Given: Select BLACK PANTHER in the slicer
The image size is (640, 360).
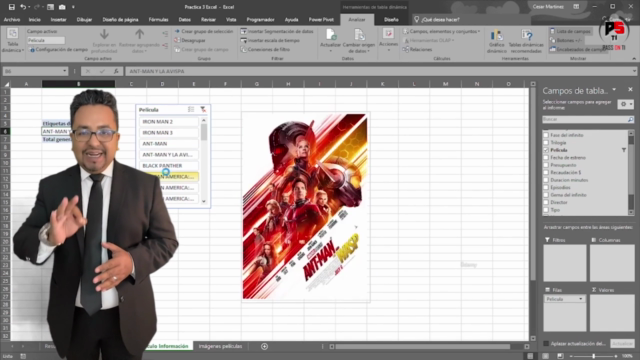Looking at the screenshot, I should tap(169, 166).
